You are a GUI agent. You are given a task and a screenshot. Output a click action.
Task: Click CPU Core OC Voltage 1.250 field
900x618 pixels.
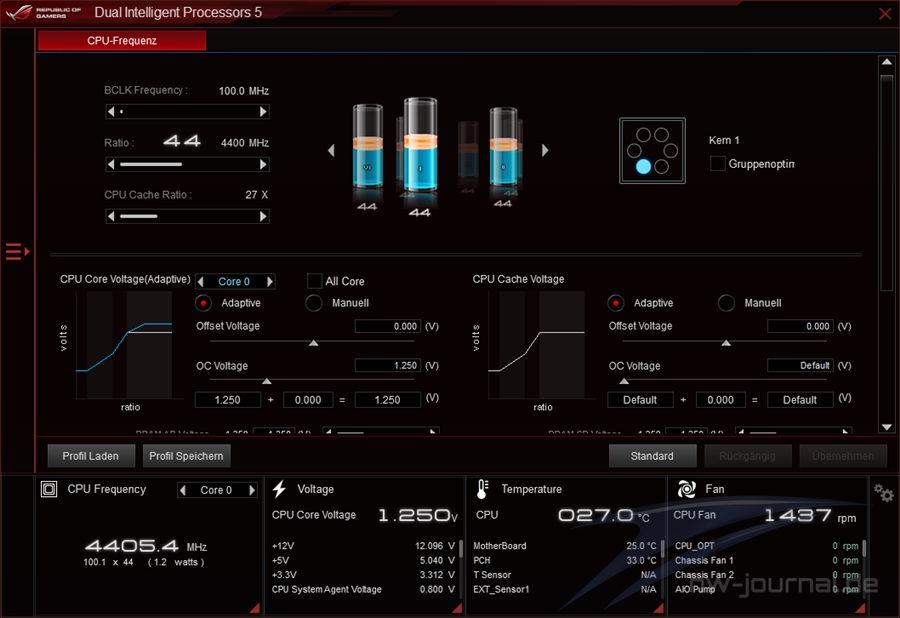click(387, 366)
